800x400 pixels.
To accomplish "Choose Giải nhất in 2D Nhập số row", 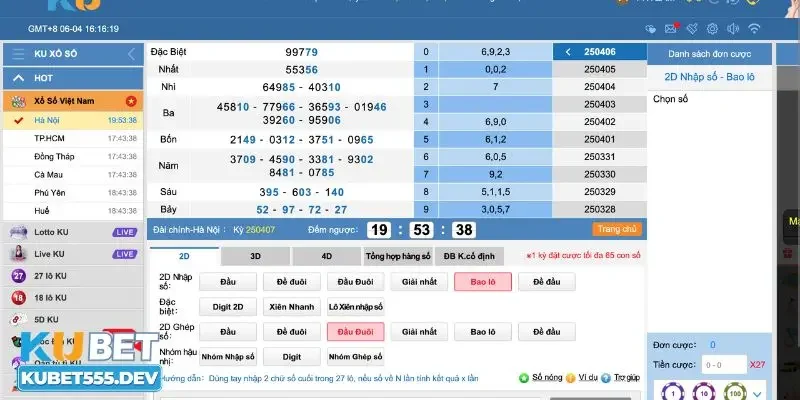I will tap(419, 282).
